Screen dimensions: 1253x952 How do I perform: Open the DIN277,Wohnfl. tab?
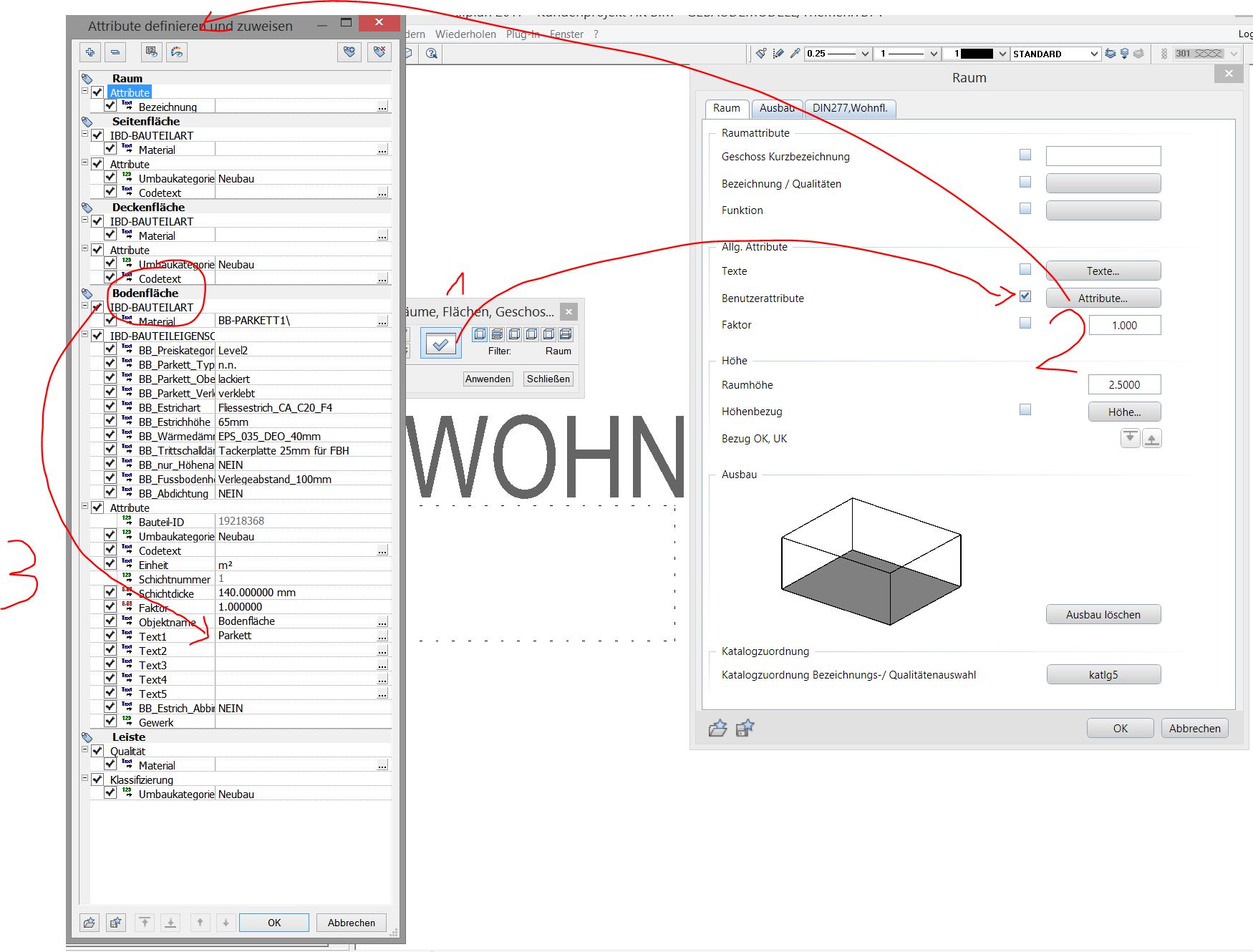850,108
